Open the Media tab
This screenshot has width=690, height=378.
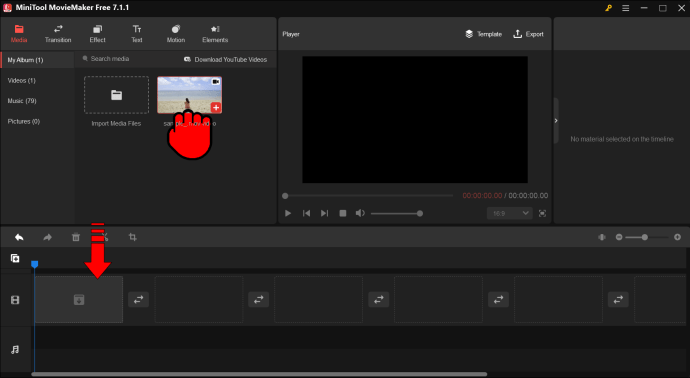coord(19,34)
